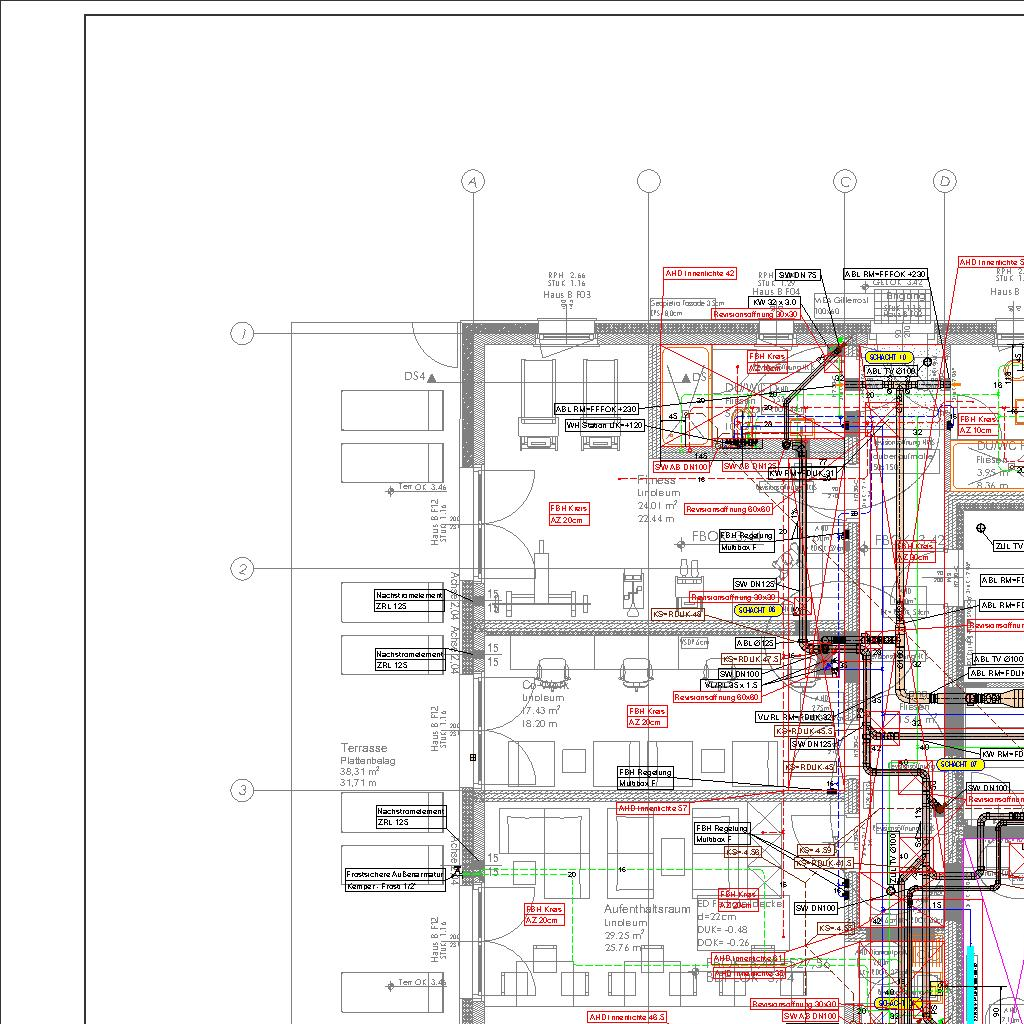Click grid axis bubble A
Screen dimensions: 1024x1024
pyautogui.click(x=473, y=182)
